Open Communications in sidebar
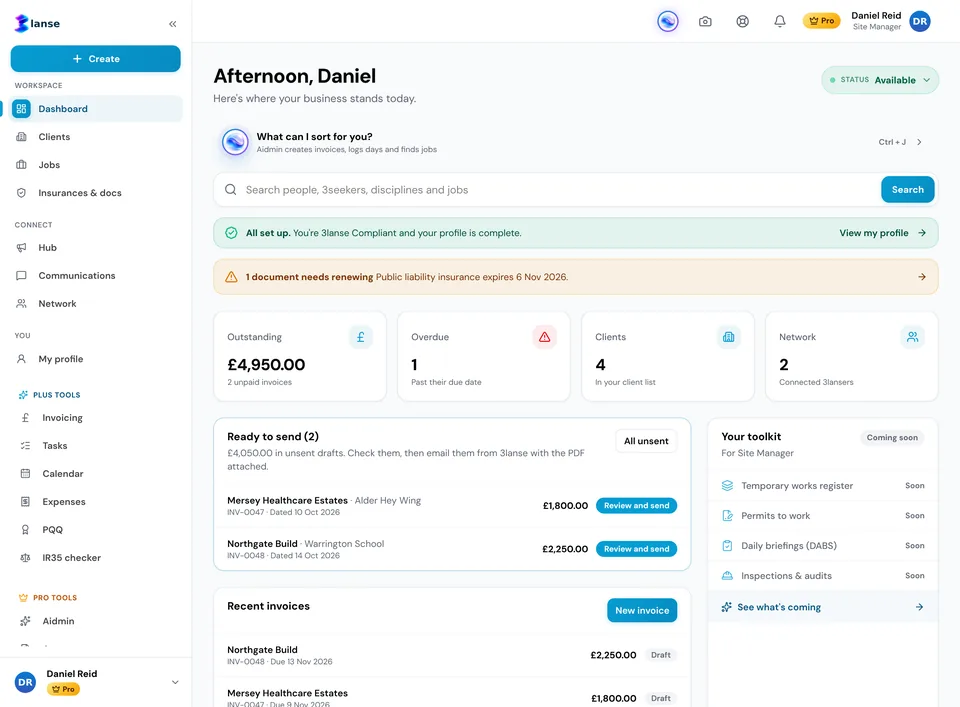960x707 pixels. (96, 275)
